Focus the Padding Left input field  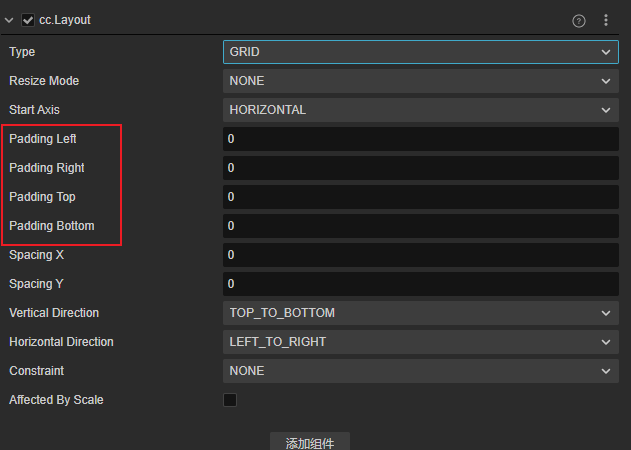(420, 139)
